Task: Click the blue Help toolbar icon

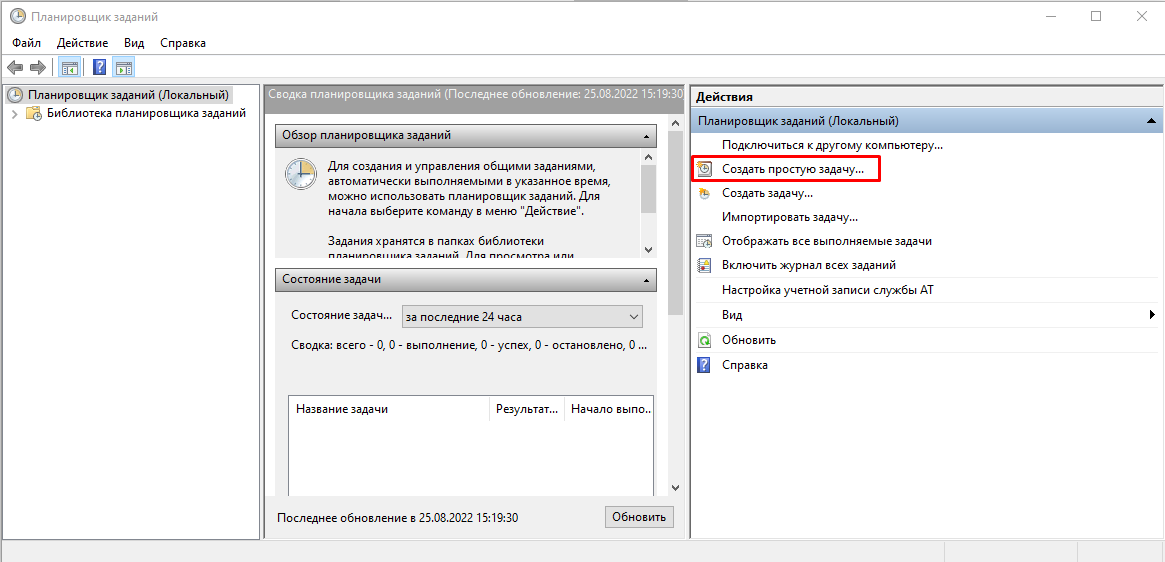Action: pos(99,67)
